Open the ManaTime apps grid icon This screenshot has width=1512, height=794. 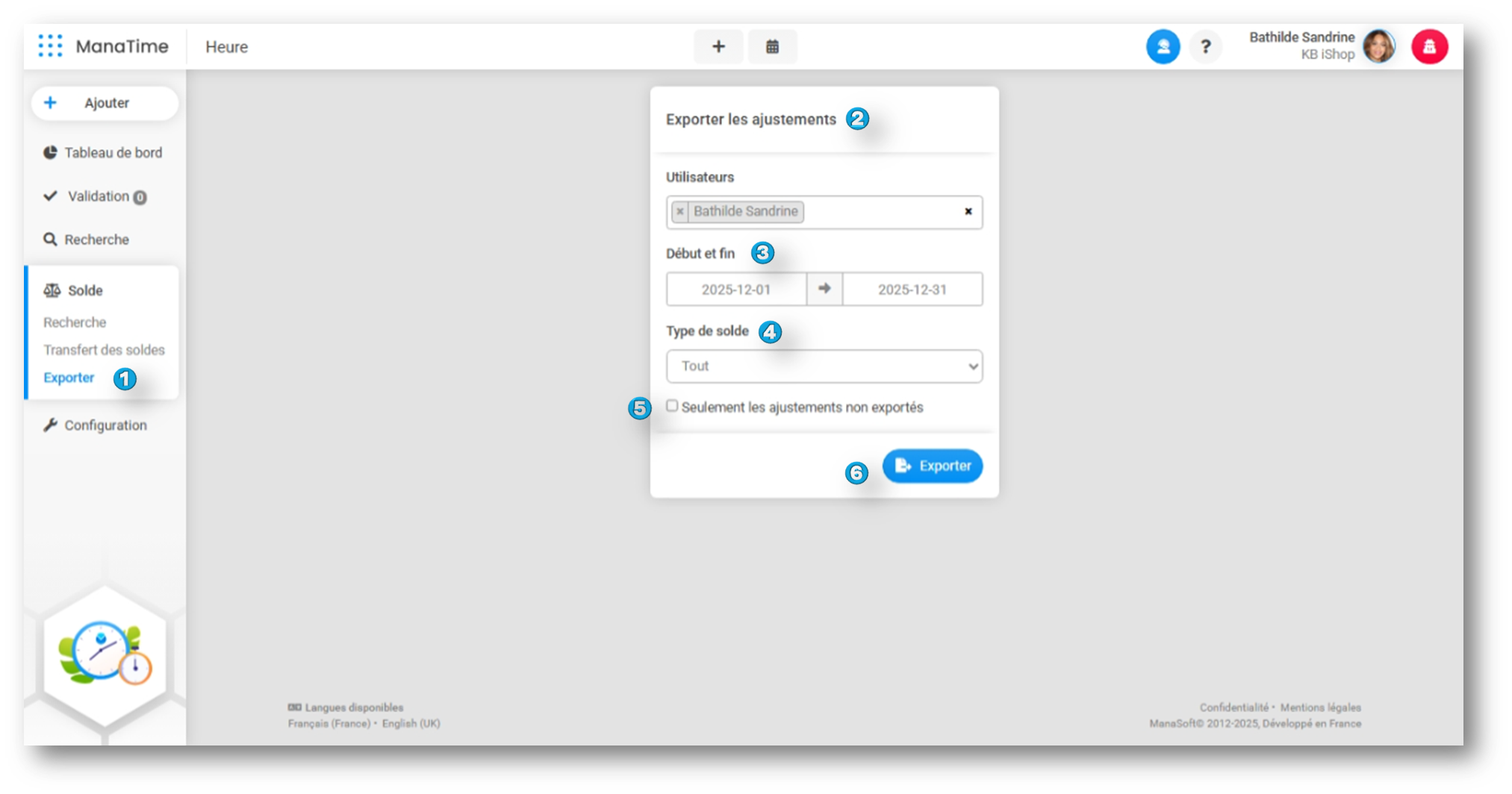click(x=50, y=46)
